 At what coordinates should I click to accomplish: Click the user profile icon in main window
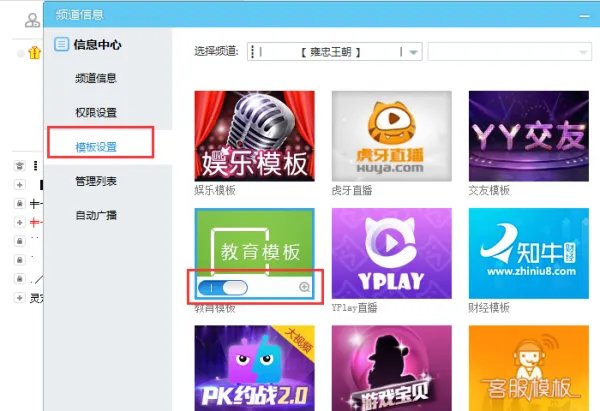point(33,20)
